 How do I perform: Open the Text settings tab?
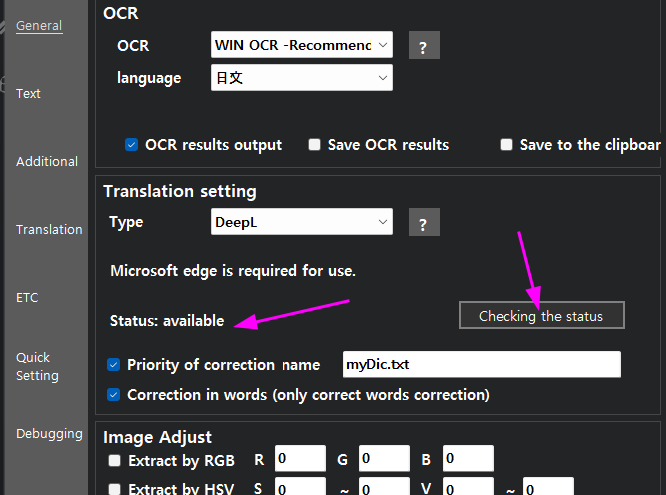[x=28, y=94]
